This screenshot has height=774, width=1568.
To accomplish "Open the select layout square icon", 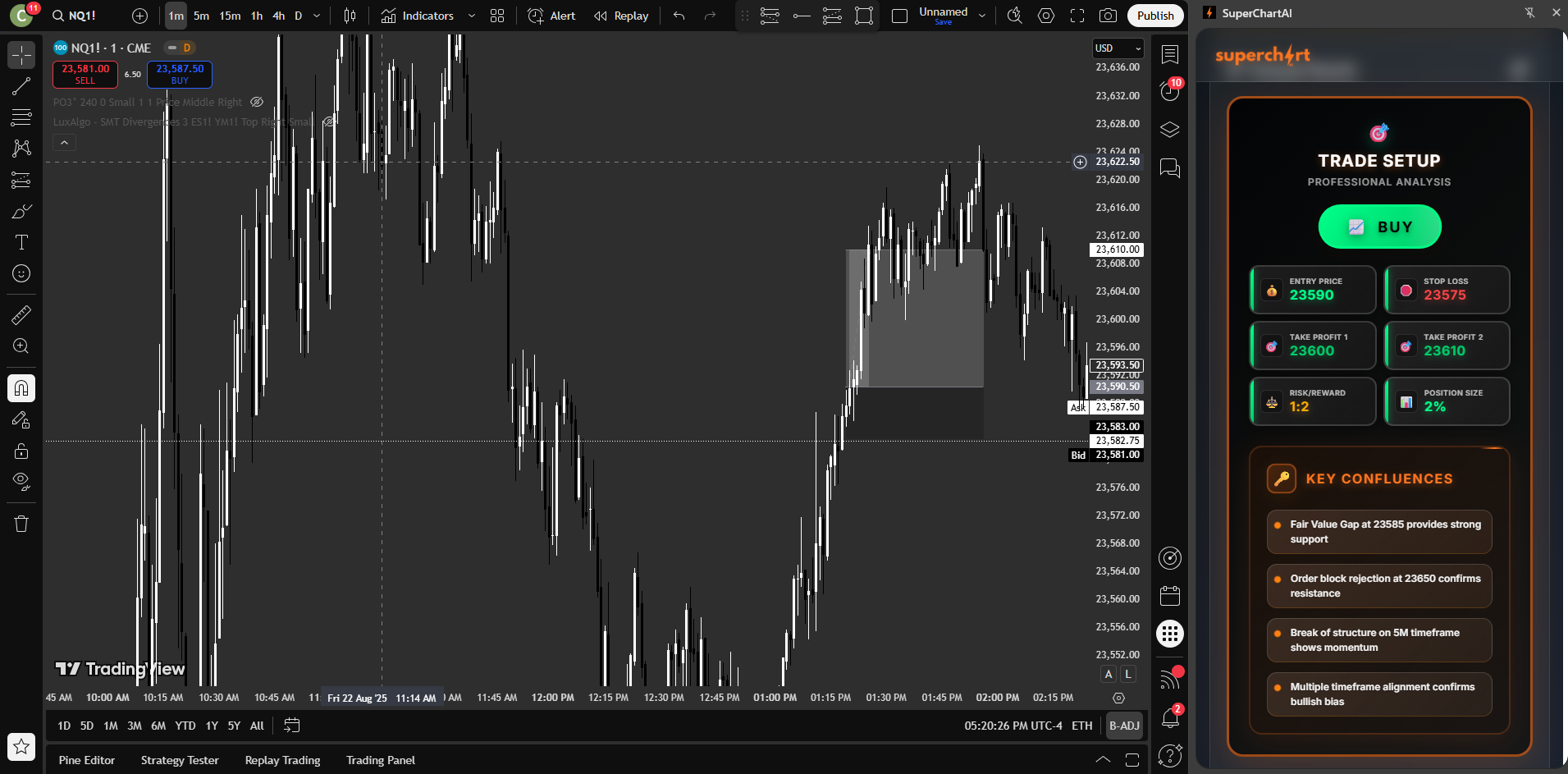I will point(899,16).
